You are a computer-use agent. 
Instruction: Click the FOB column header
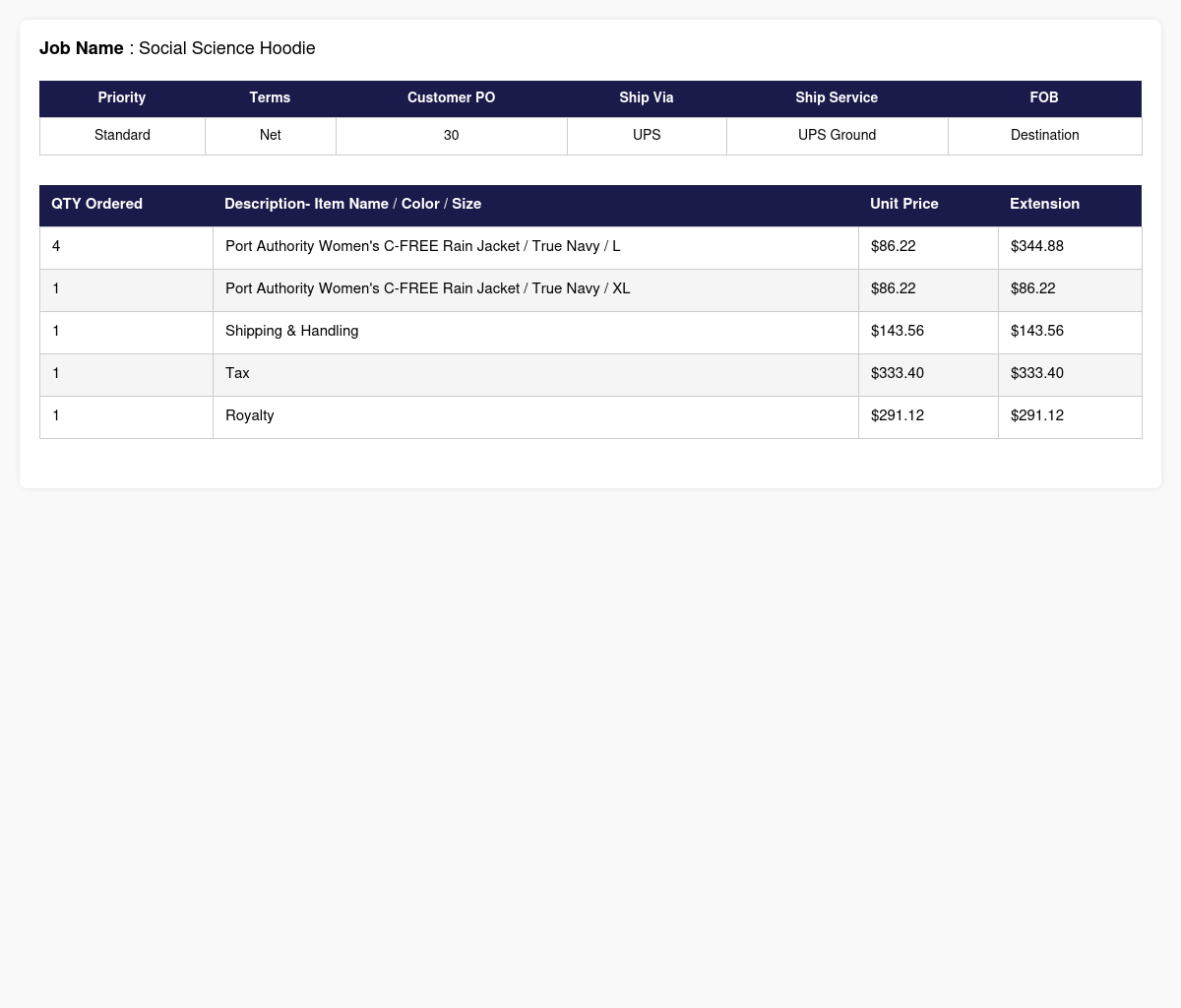(x=1044, y=97)
